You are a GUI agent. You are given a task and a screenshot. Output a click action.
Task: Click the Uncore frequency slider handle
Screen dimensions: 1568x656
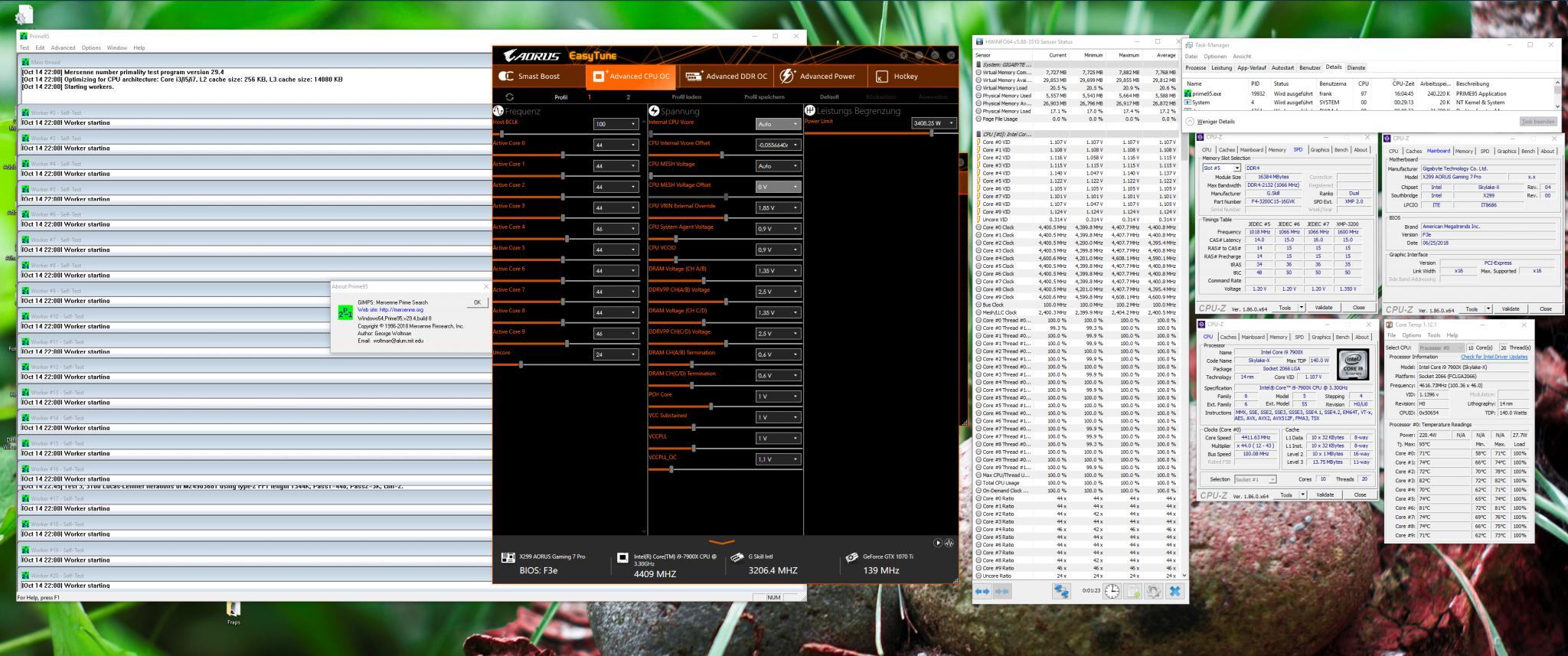(x=521, y=364)
